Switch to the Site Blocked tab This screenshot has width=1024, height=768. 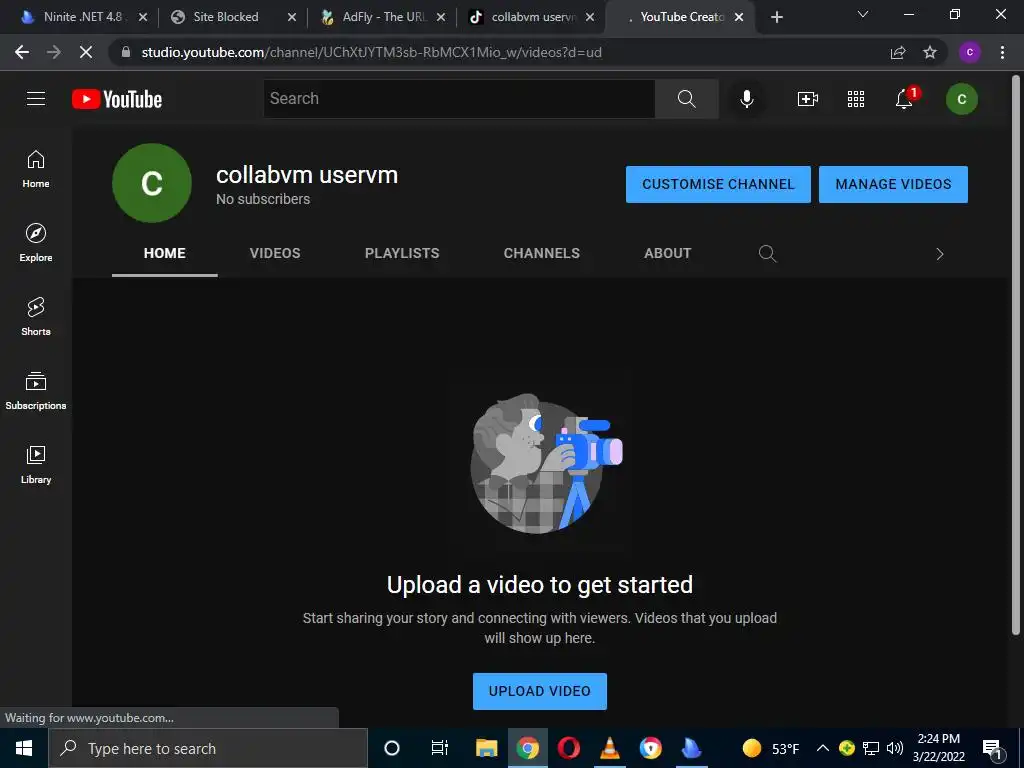coord(225,17)
